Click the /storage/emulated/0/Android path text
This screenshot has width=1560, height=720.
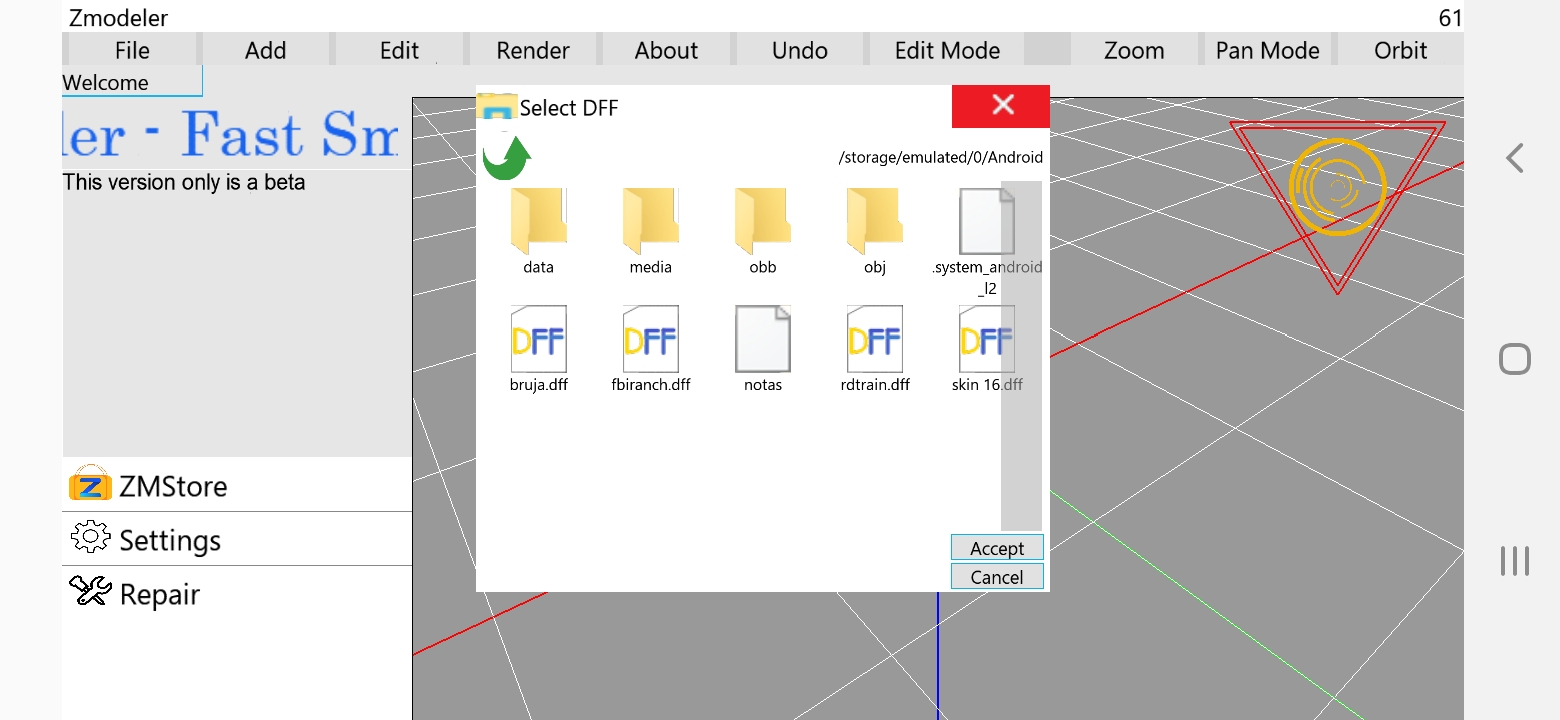pos(941,157)
